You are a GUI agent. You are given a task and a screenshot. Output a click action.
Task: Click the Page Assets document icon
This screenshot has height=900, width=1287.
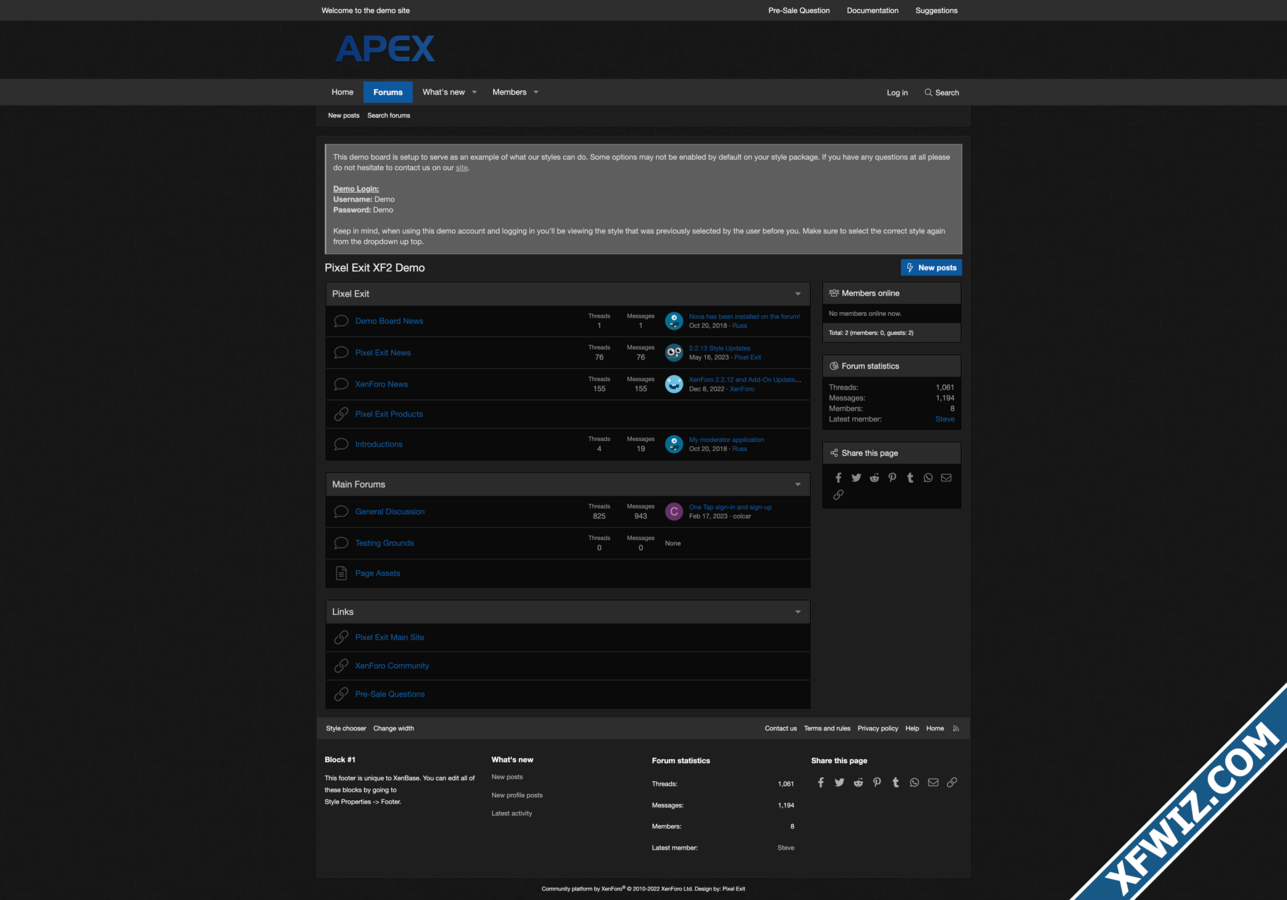coord(341,573)
